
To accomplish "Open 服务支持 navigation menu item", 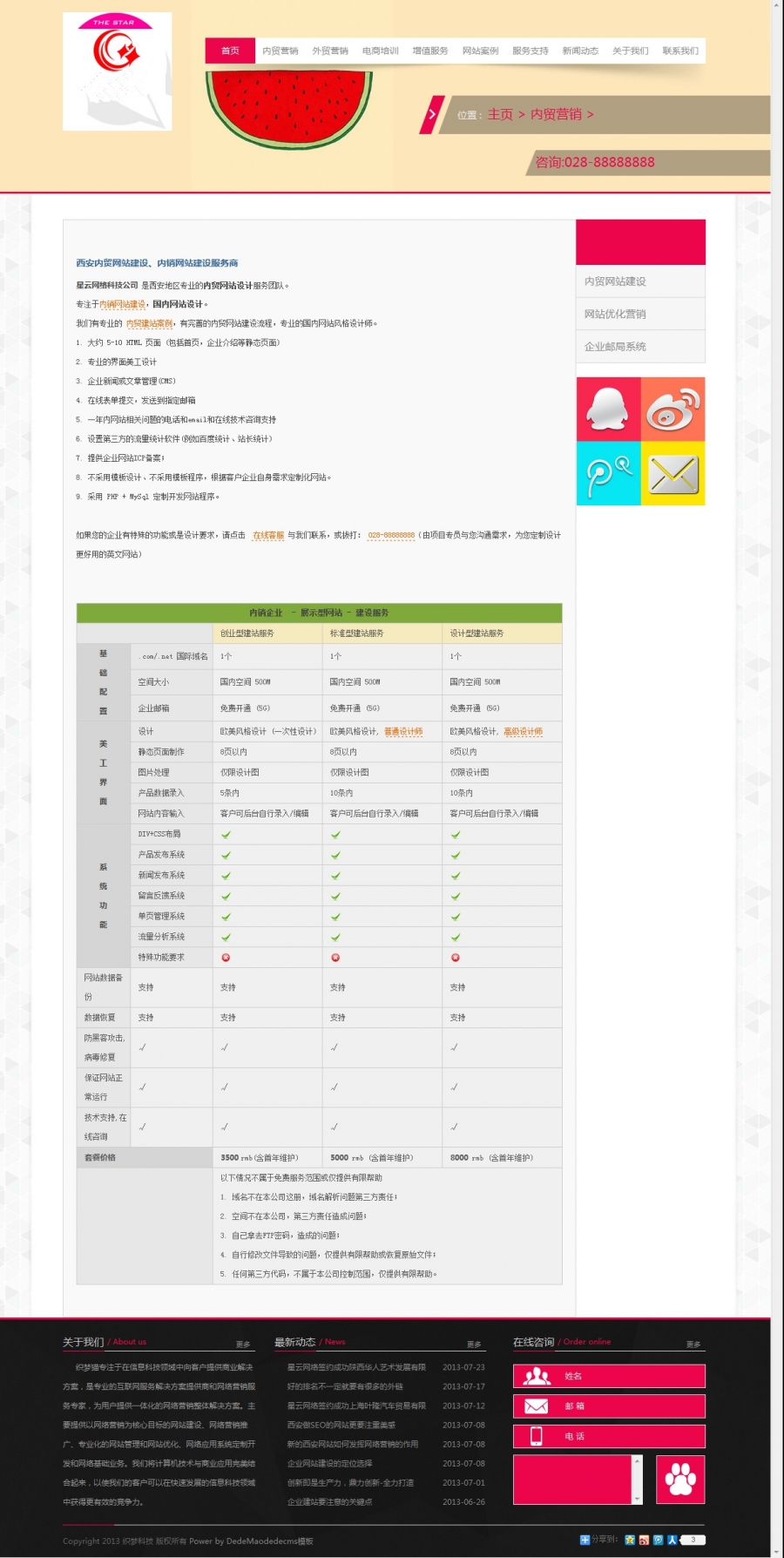I will coord(531,51).
